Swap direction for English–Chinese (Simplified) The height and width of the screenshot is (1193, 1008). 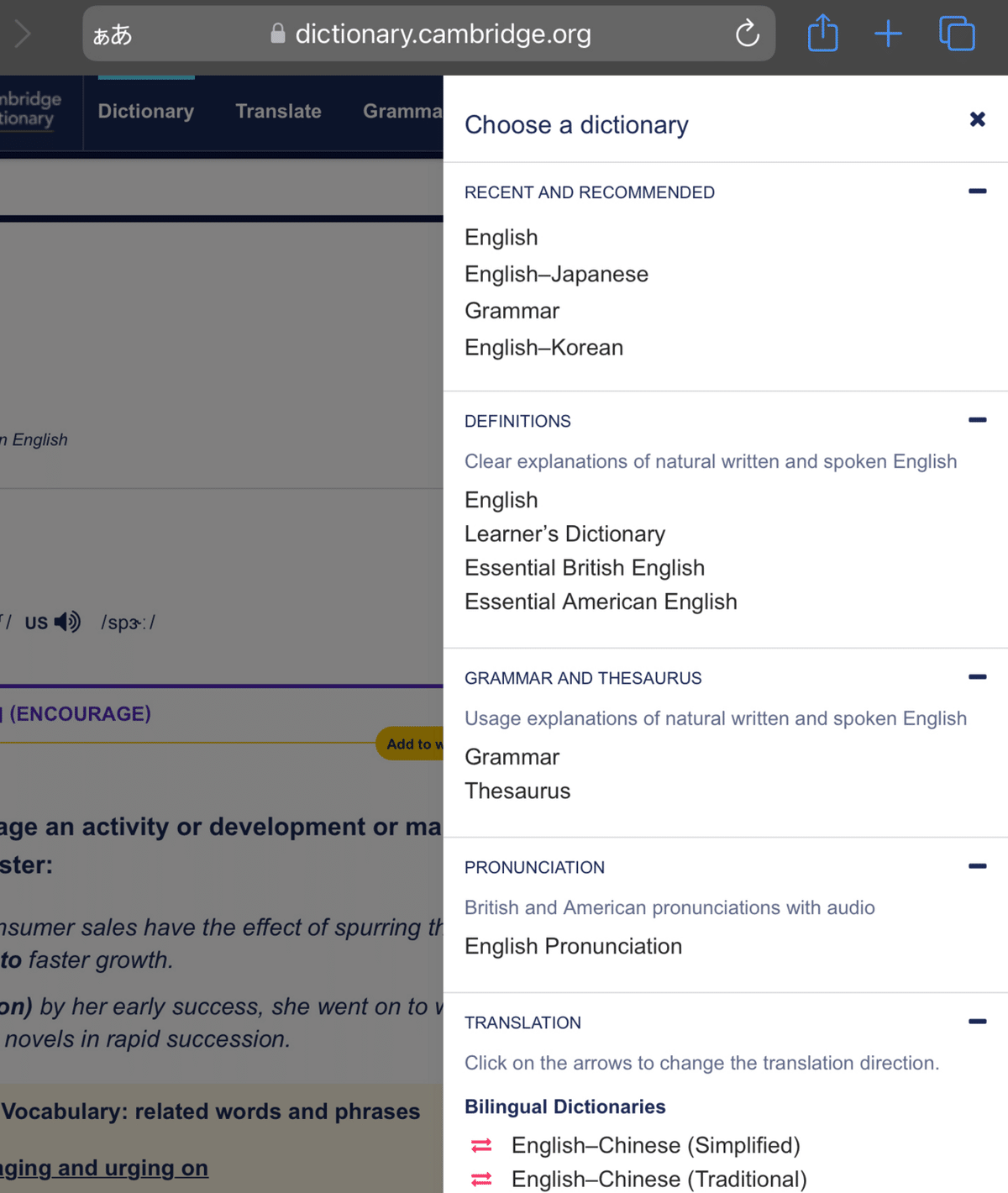(x=480, y=1145)
